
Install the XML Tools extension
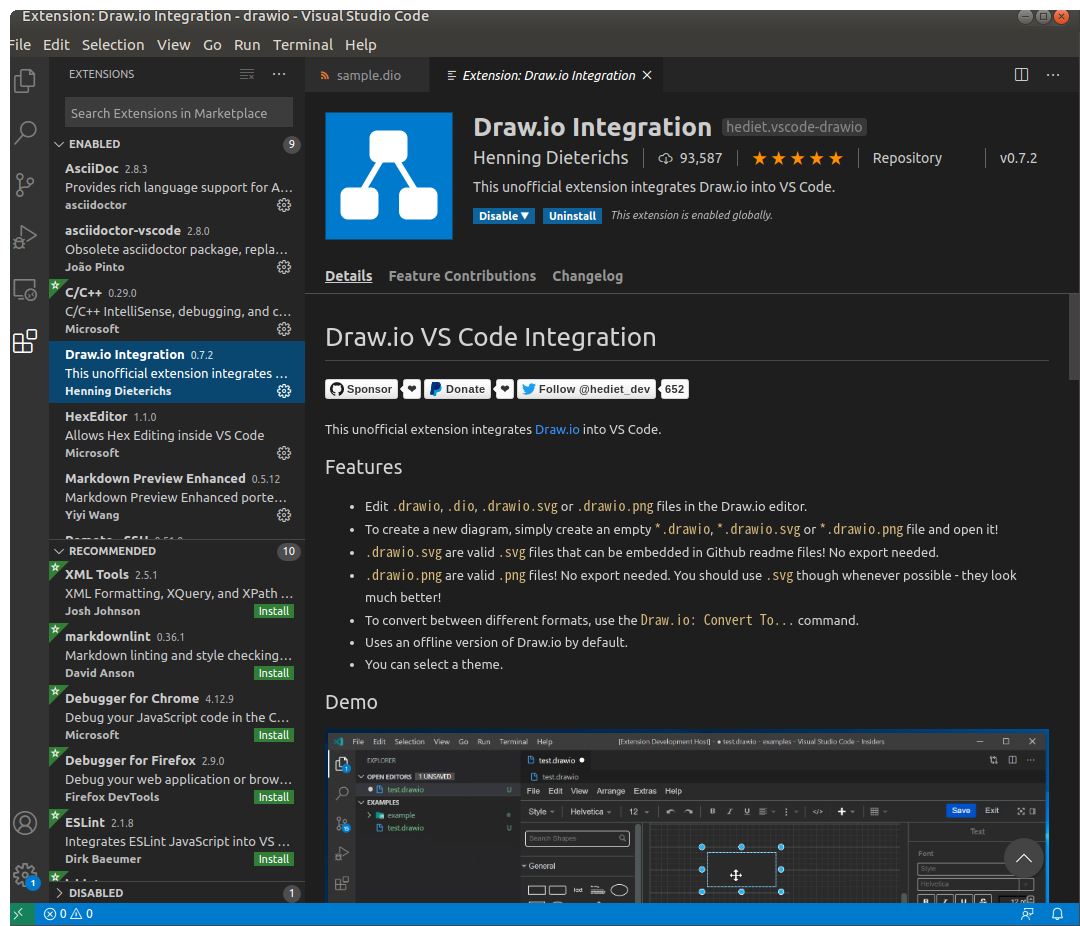[273, 611]
